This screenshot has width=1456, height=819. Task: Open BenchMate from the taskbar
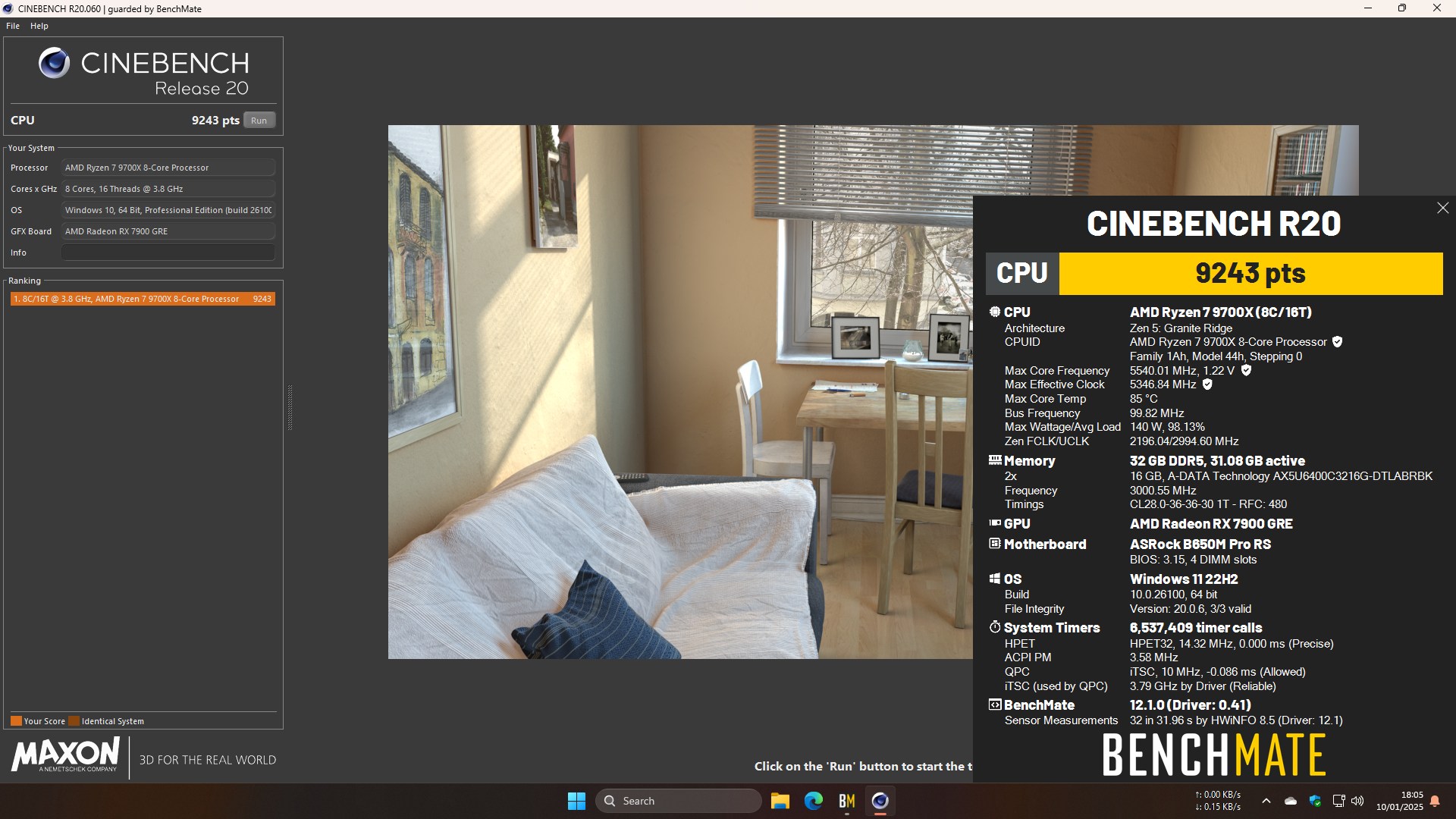click(847, 801)
